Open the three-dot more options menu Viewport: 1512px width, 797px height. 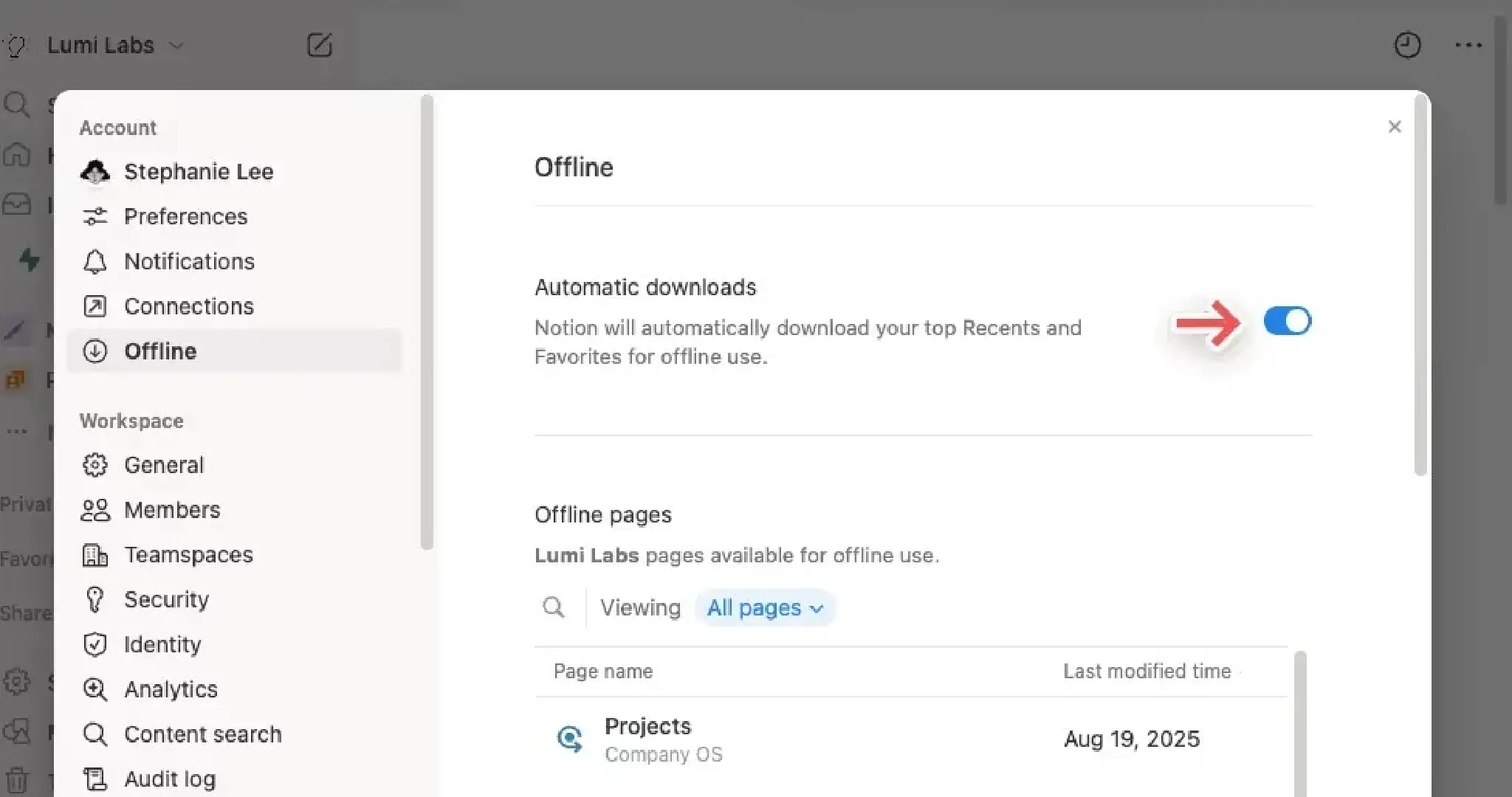(x=1468, y=45)
